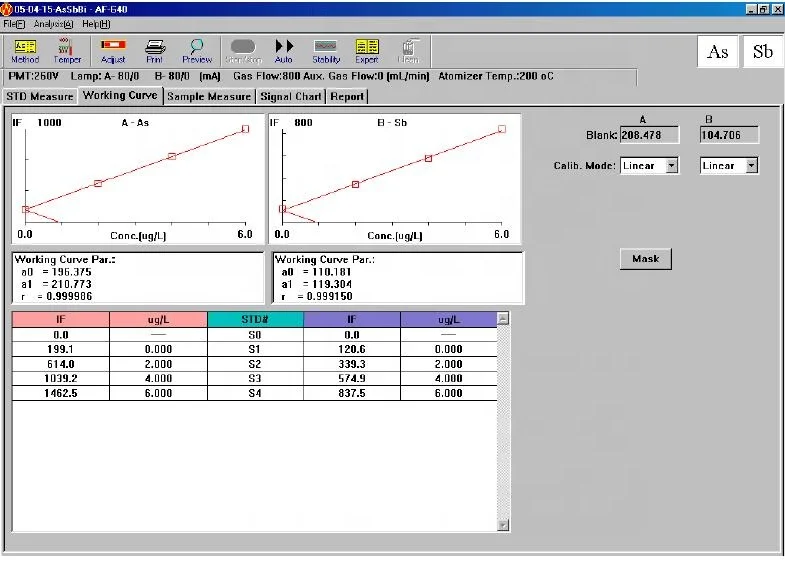Select the Working Curve tab
The width and height of the screenshot is (785, 561).
pyautogui.click(x=120, y=95)
